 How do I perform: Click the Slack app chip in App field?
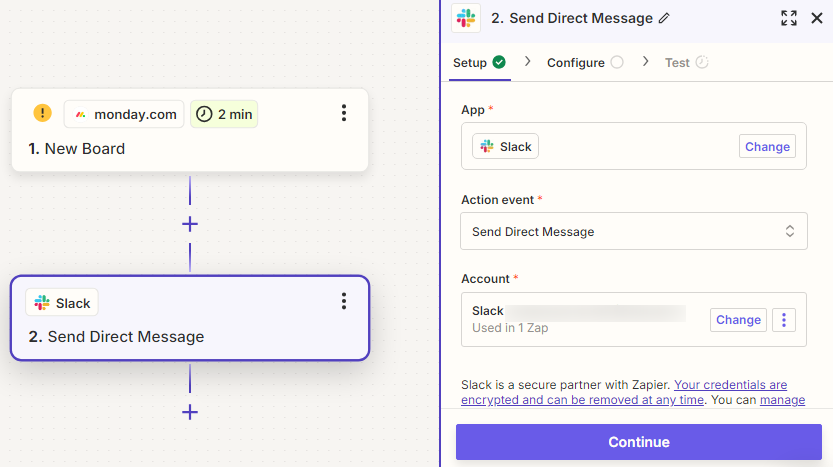click(x=505, y=146)
